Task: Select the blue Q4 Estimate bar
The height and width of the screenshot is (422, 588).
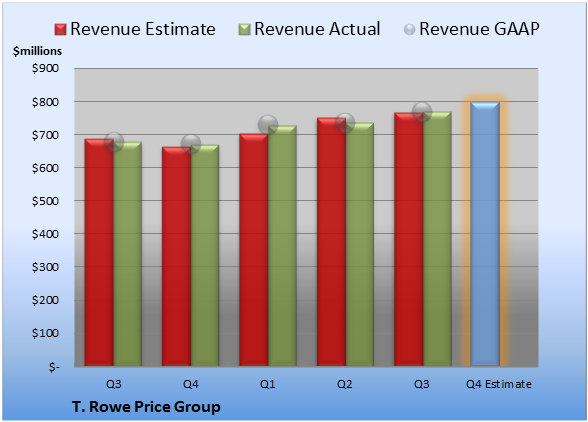Action: click(x=485, y=234)
